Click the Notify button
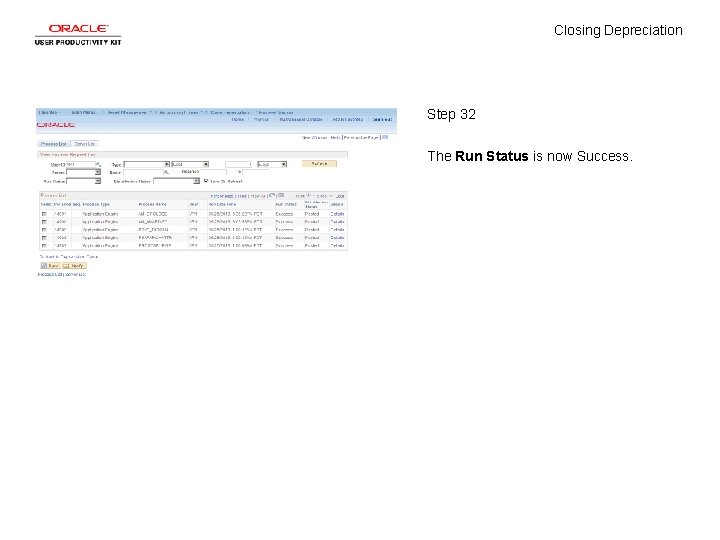This screenshot has width=720, height=540. tap(74, 265)
